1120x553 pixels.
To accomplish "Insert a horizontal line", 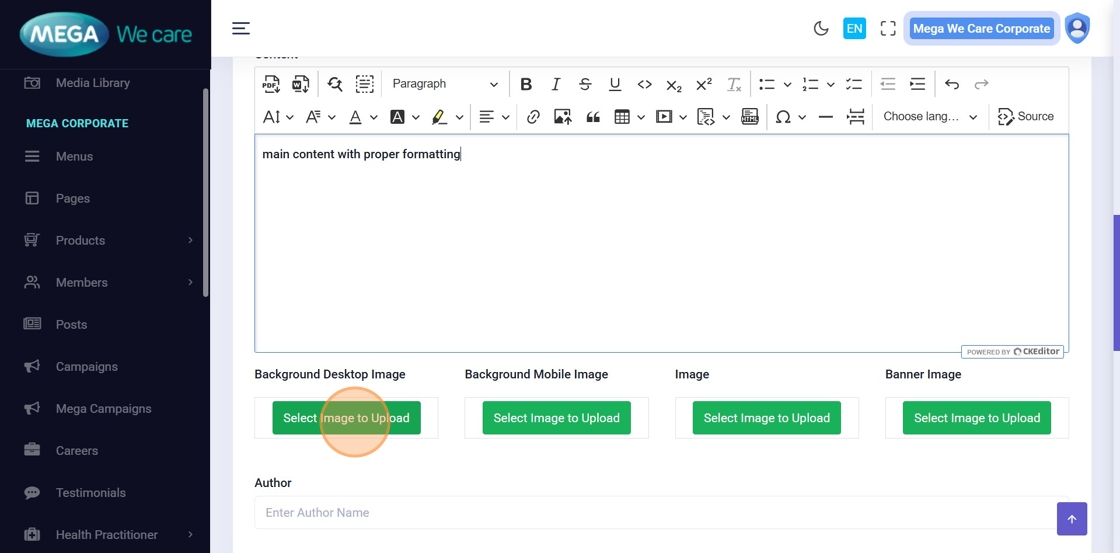I will (x=825, y=117).
